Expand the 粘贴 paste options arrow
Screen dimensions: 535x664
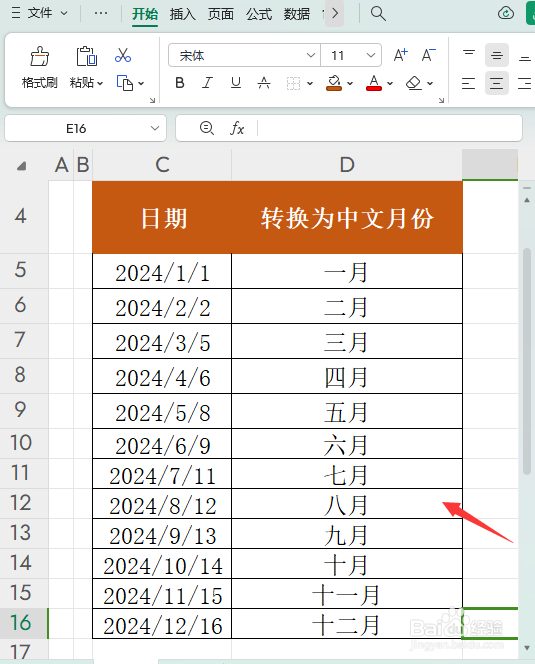100,83
